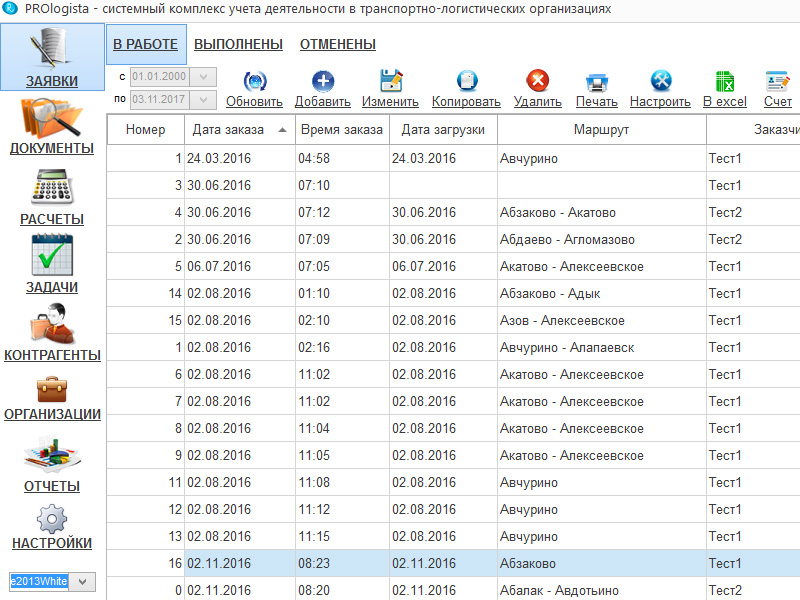Click the Обновить text link
This screenshot has width=800, height=600.
point(255,102)
